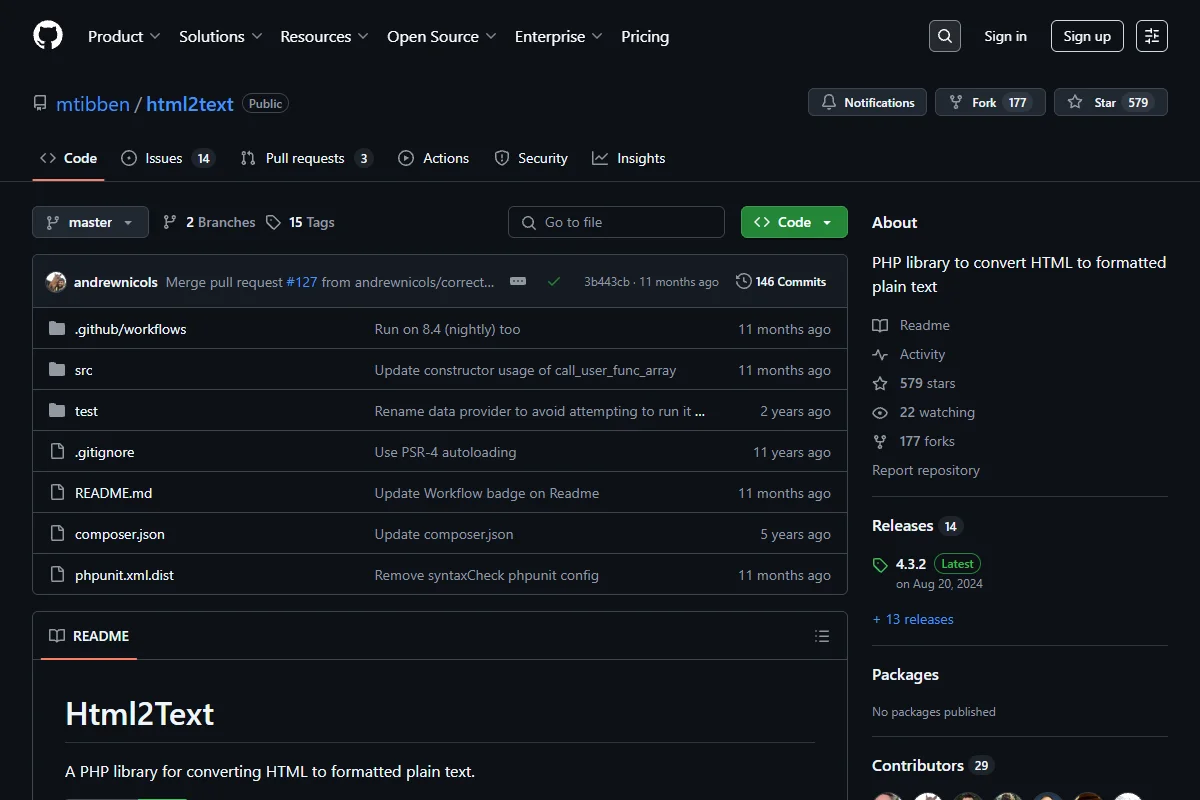Screen dimensions: 1200x800
Task: Click the Sign up button
Action: [1087, 36]
